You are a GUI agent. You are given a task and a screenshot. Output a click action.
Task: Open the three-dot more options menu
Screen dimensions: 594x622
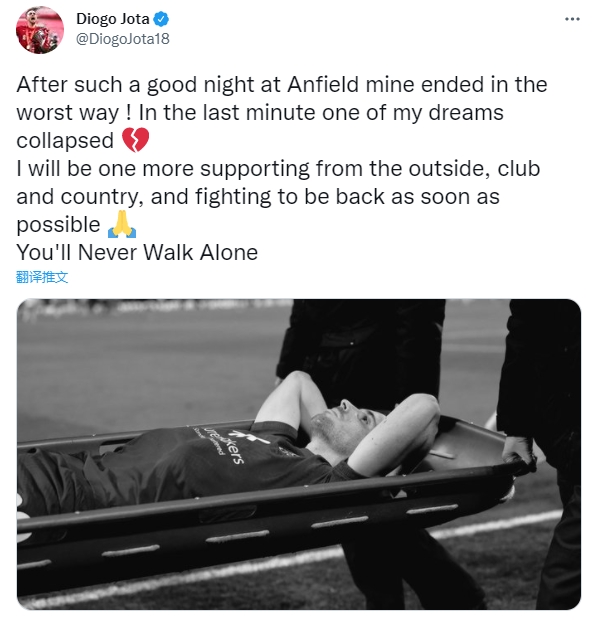click(x=572, y=19)
